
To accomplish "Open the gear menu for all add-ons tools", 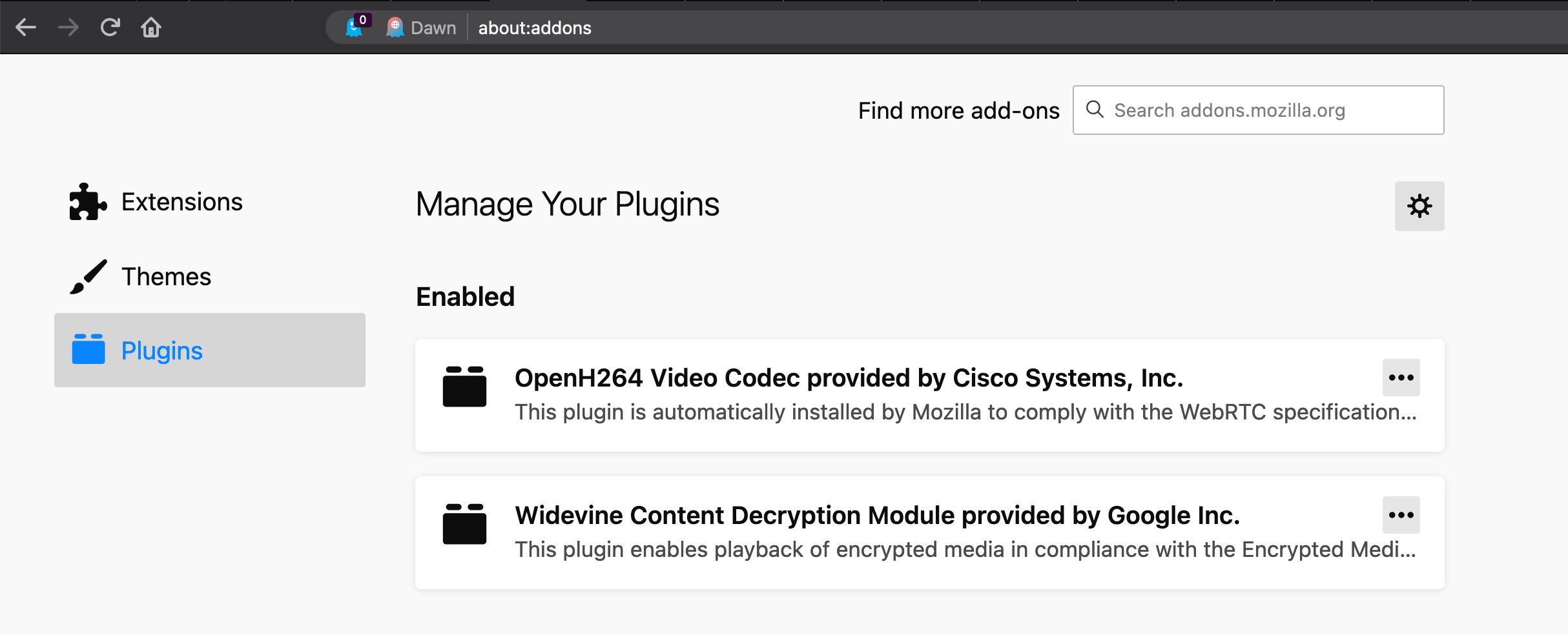I will coord(1419,206).
